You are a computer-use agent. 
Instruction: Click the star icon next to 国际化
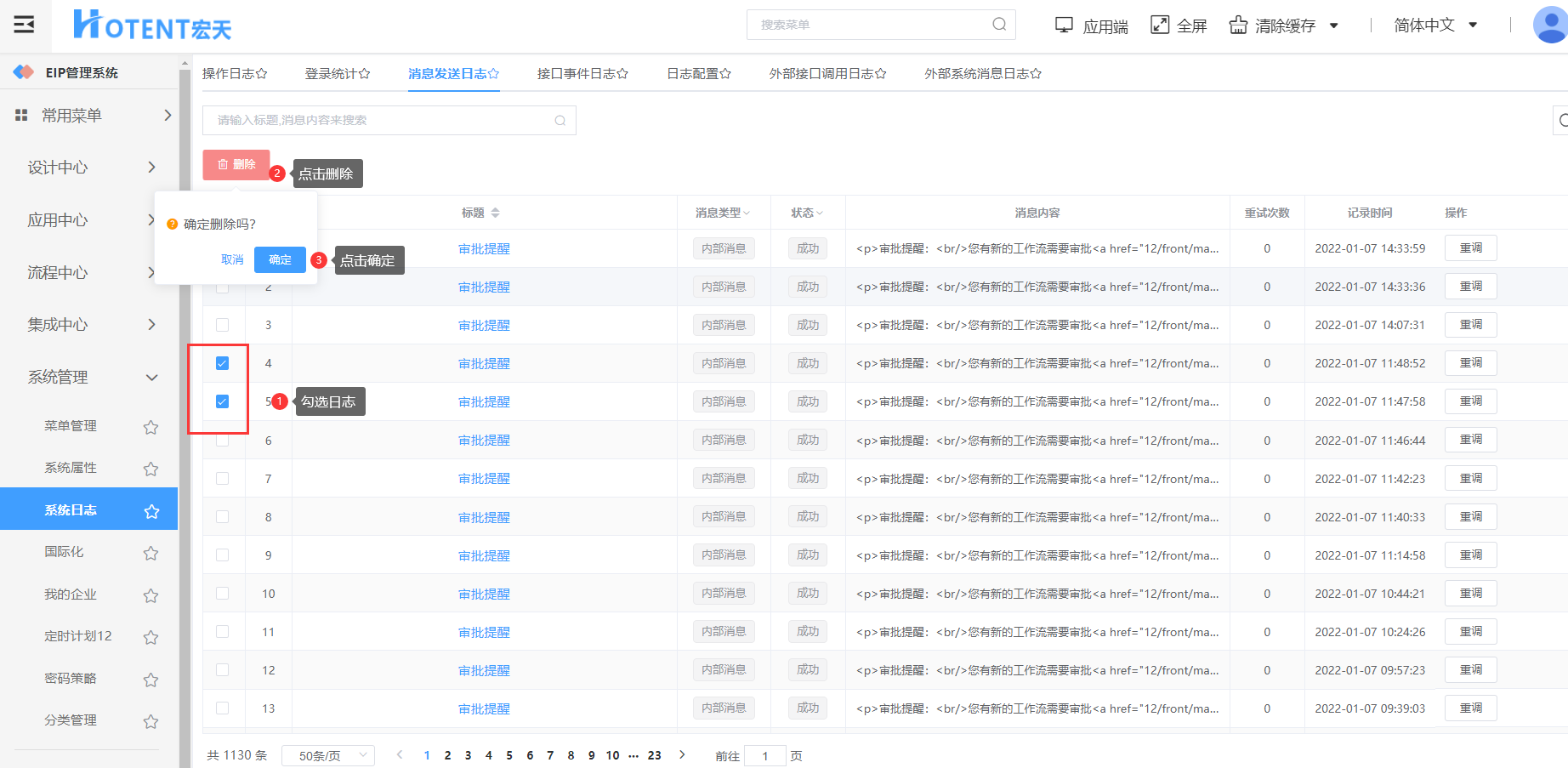click(151, 554)
